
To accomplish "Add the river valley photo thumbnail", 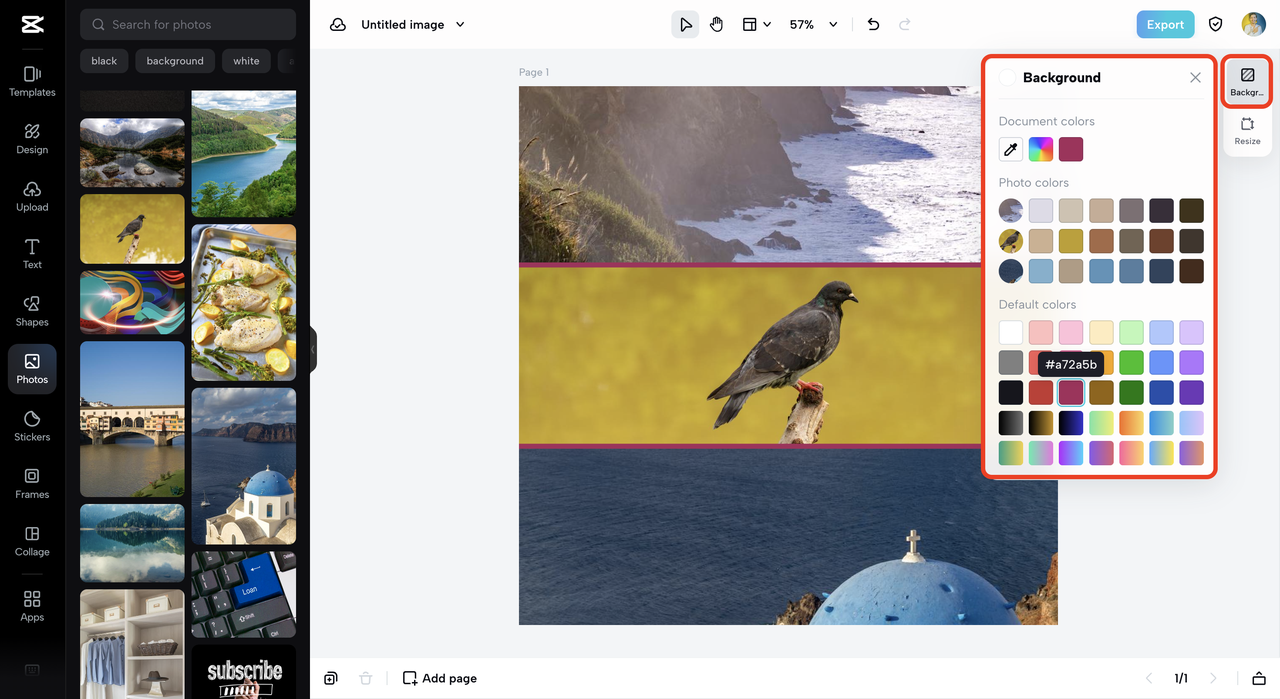I will 244,154.
